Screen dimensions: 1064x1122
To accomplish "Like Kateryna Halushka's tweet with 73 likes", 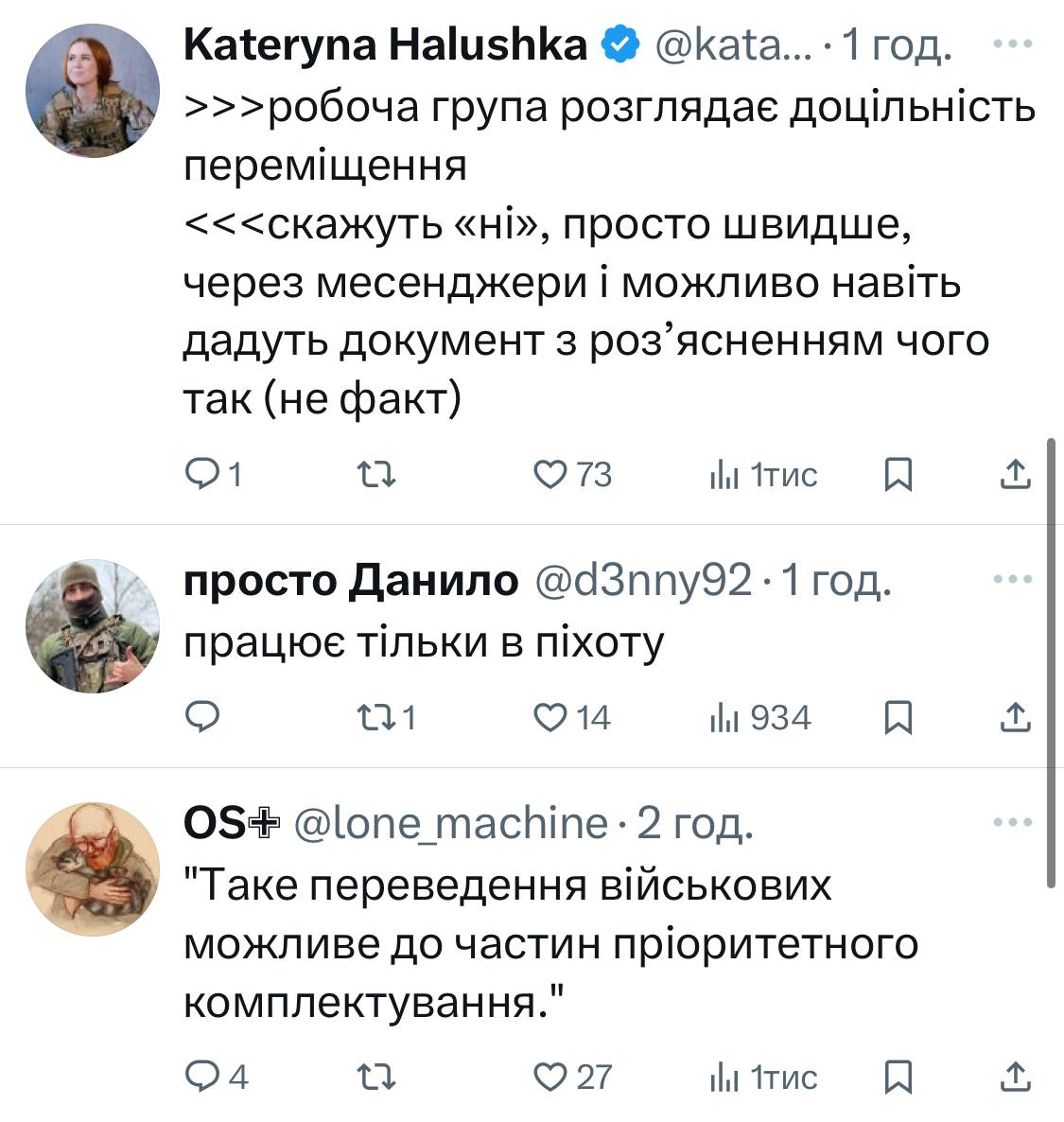I will pos(549,473).
